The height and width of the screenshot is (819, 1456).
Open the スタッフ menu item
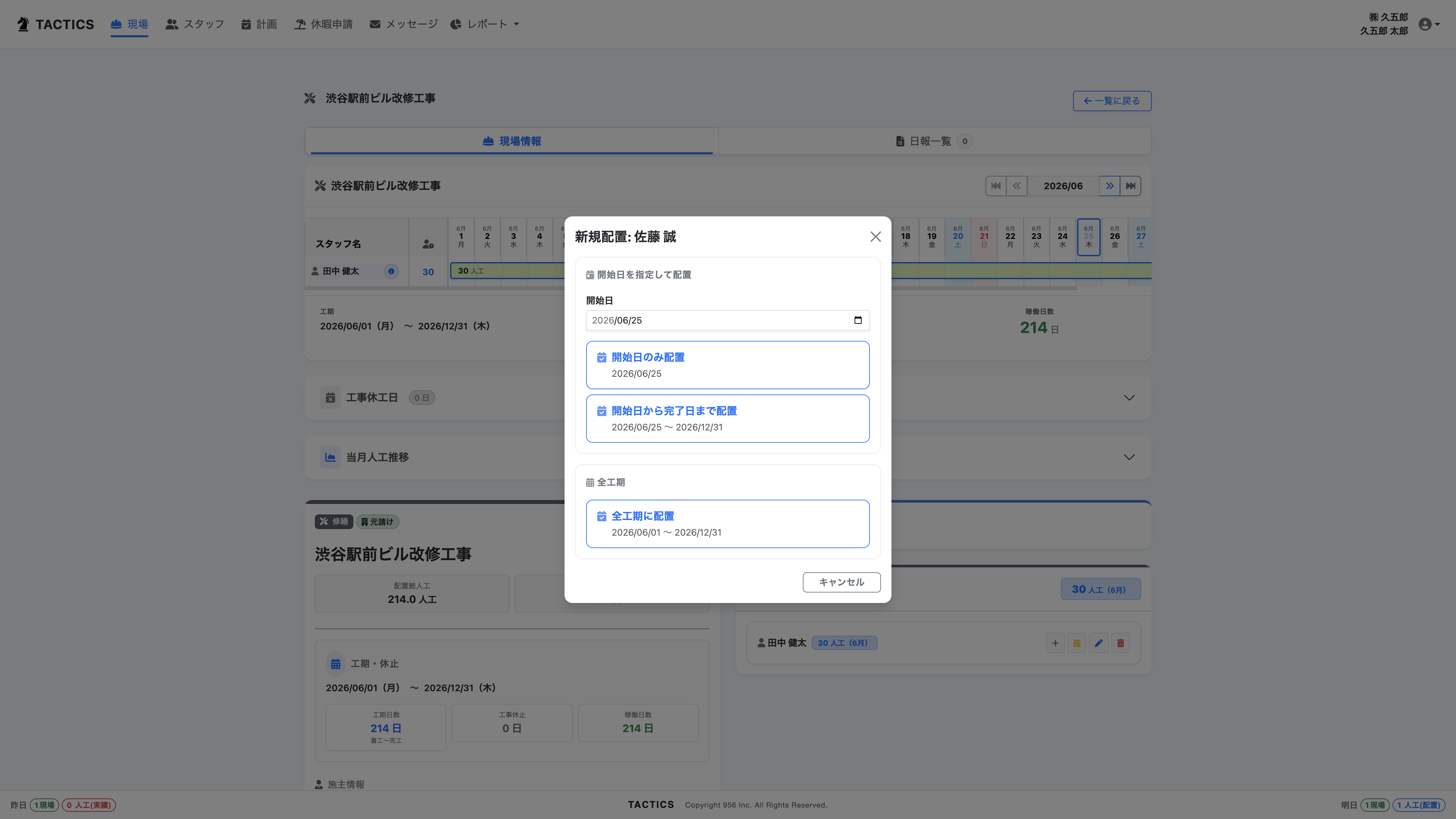[x=195, y=24]
